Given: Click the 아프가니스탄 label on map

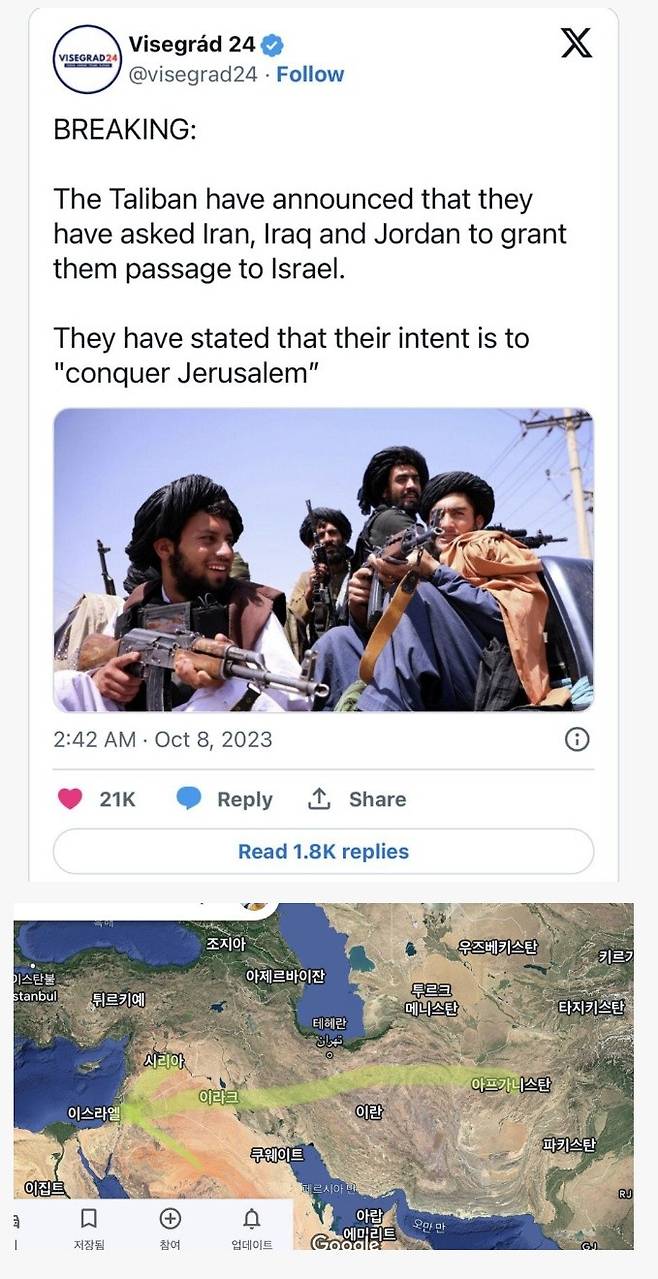Looking at the screenshot, I should [511, 1084].
